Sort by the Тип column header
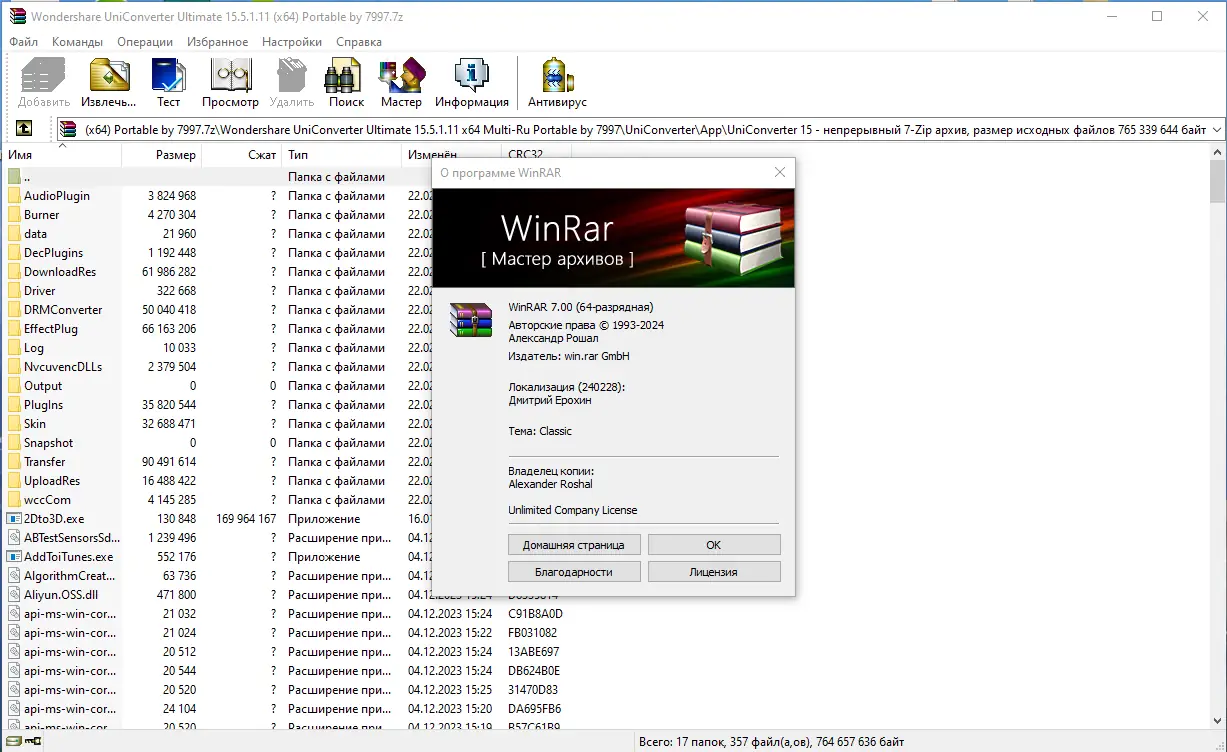Screen dimensions: 1227x752 pyautogui.click(x=342, y=155)
